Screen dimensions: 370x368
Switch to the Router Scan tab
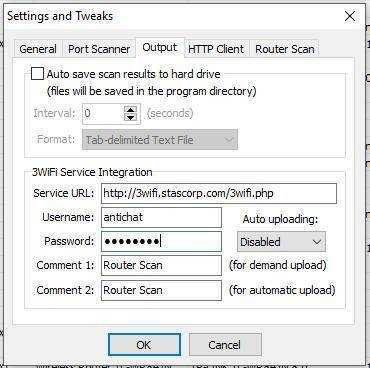[x=285, y=49]
